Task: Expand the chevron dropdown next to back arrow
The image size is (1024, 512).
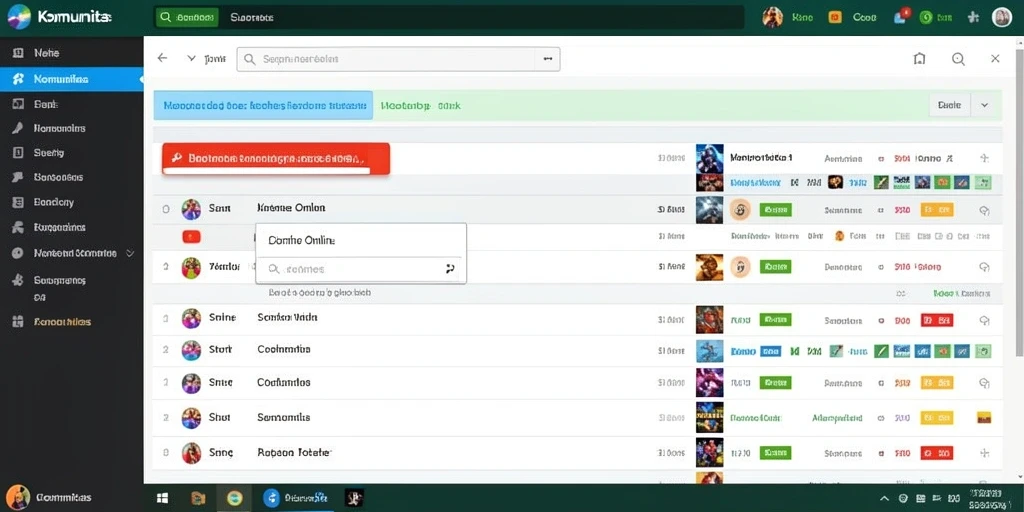Action: 191,58
